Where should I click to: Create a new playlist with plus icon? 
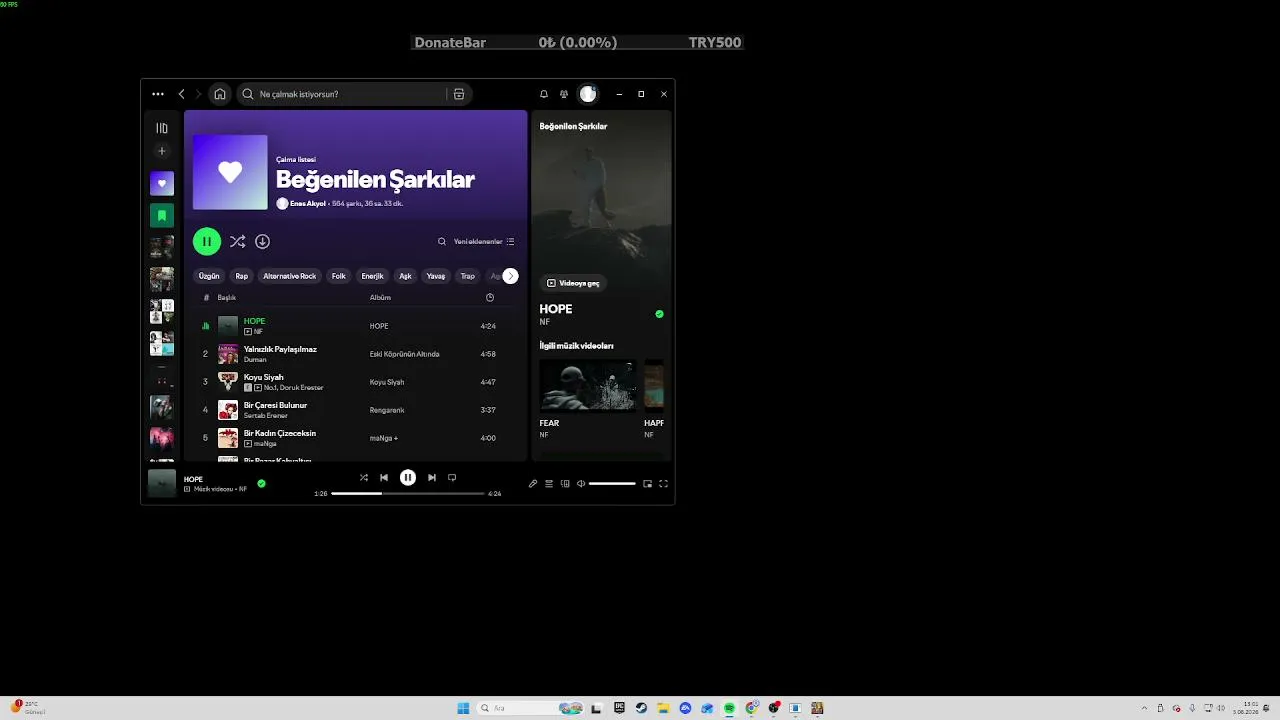pyautogui.click(x=162, y=151)
